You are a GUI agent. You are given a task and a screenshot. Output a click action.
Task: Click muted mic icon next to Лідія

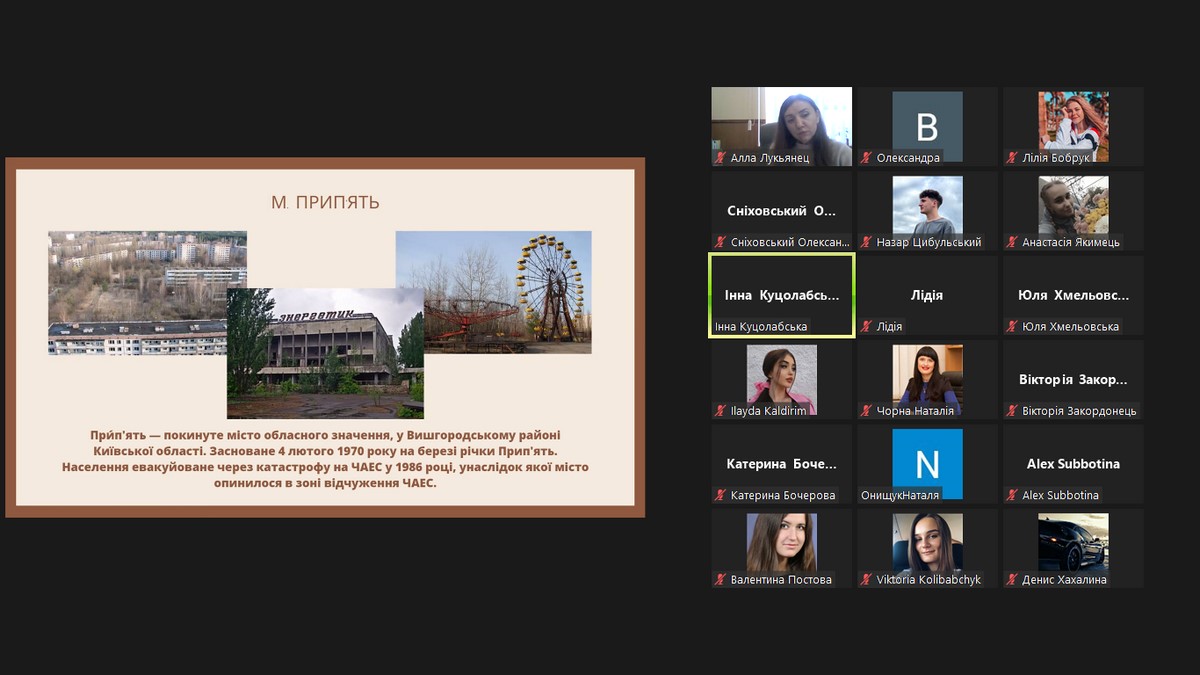(x=866, y=327)
